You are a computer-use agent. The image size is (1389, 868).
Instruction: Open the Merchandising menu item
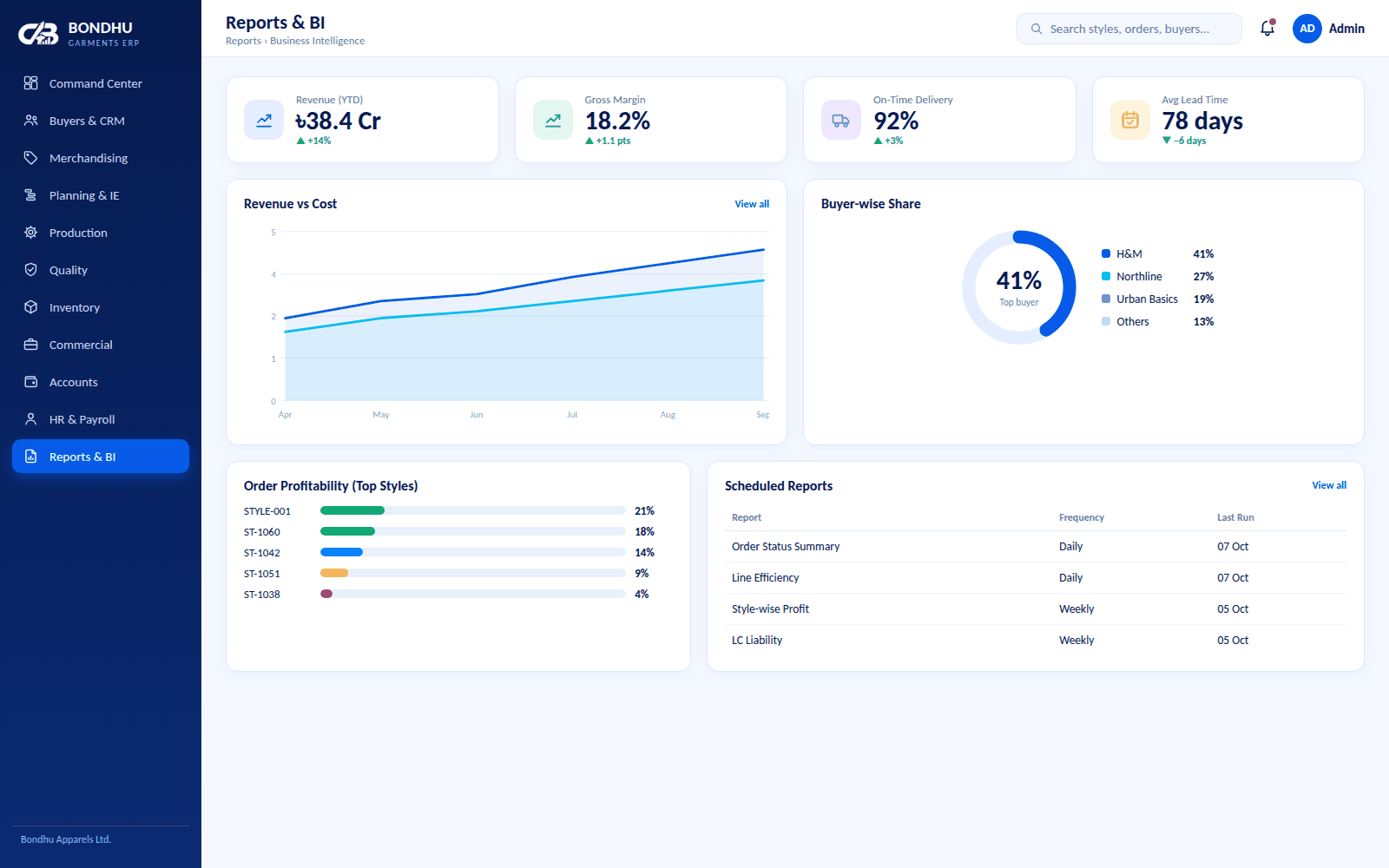click(101, 158)
